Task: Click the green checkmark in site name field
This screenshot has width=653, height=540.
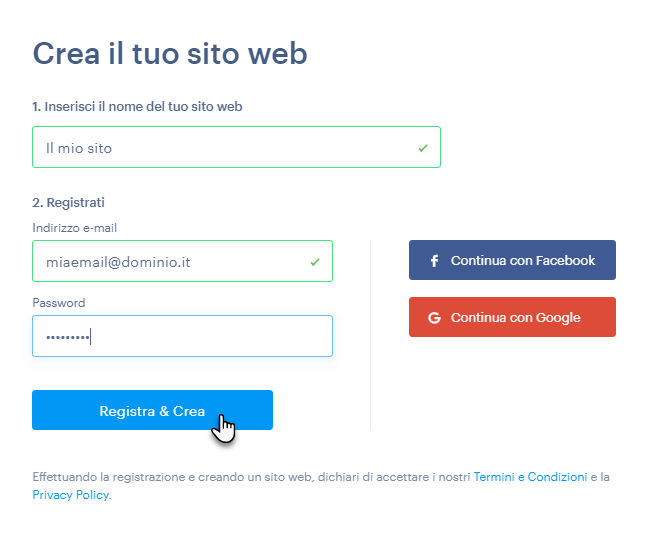Action: pos(423,148)
